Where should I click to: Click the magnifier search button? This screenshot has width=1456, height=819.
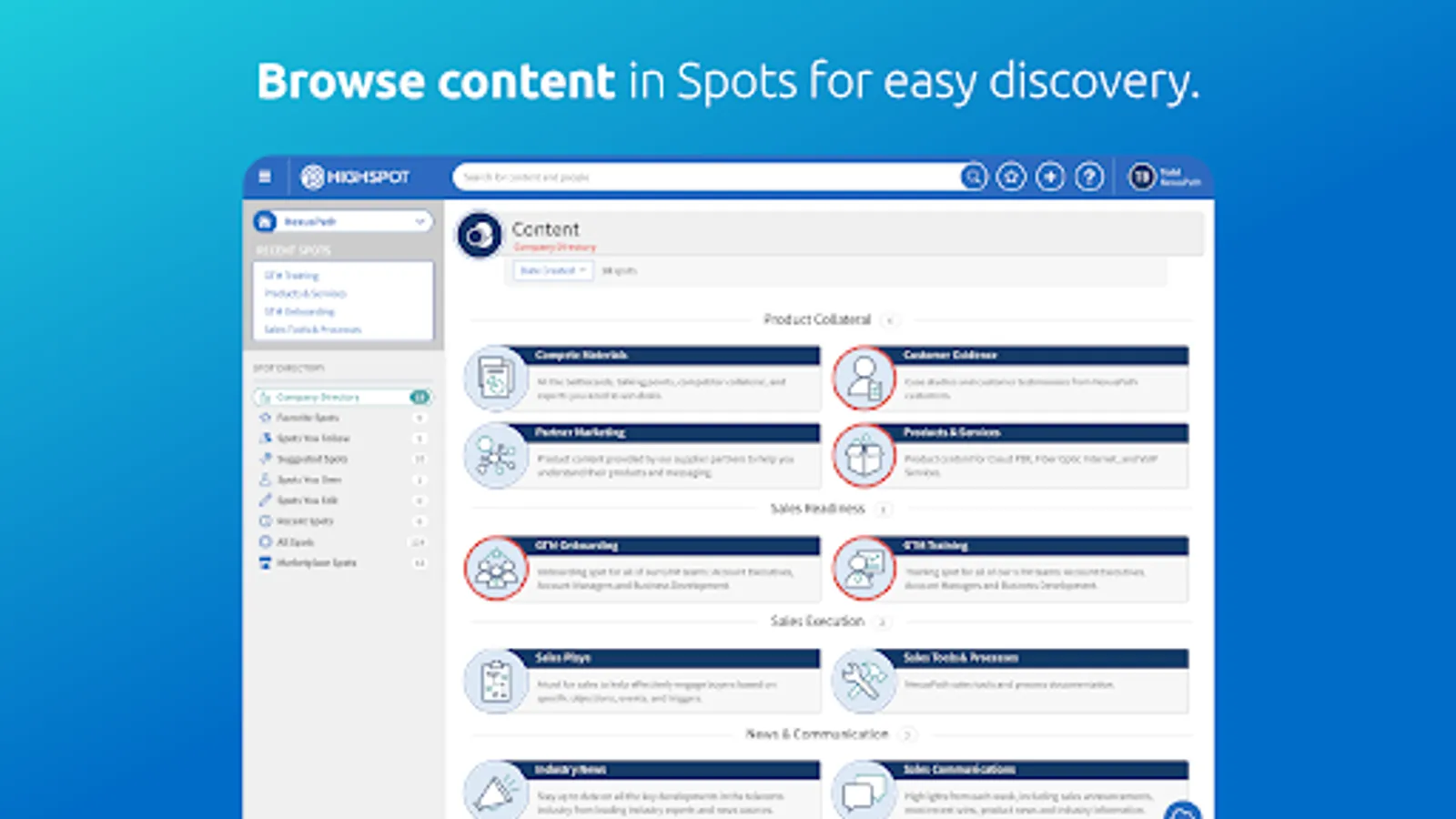point(974,177)
